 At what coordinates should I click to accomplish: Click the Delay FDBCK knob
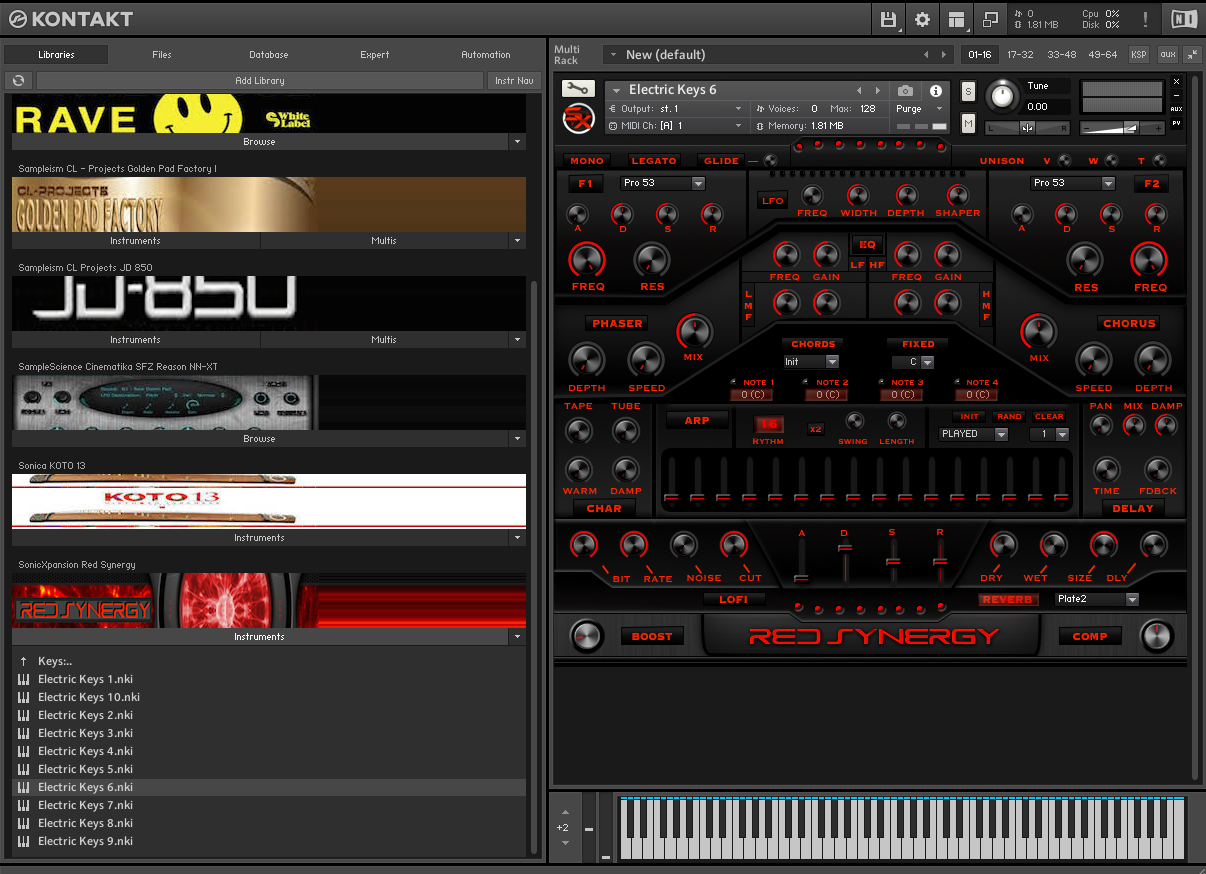1157,470
